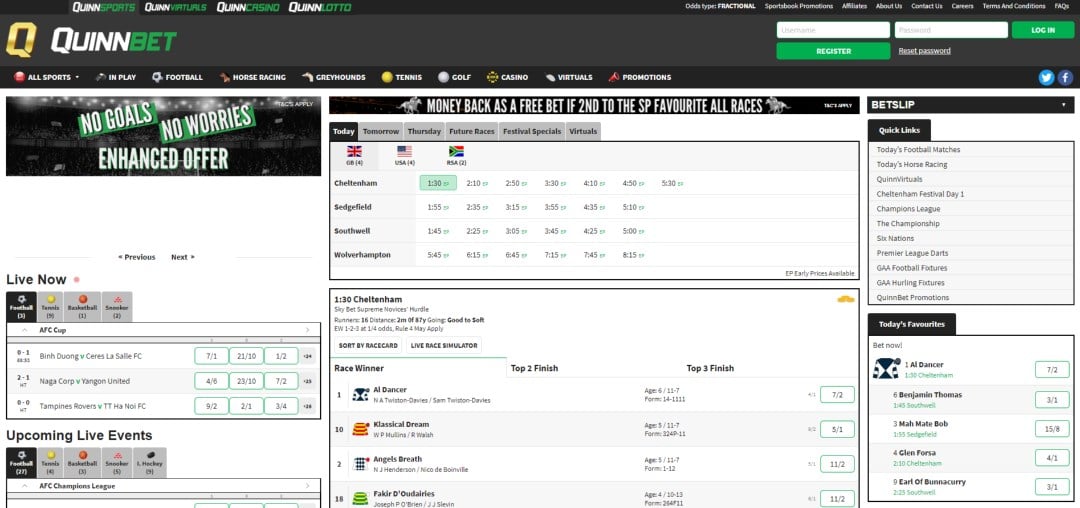Click the Horse Racing icon in navigation
The width and height of the screenshot is (1080, 508).
[x=225, y=77]
